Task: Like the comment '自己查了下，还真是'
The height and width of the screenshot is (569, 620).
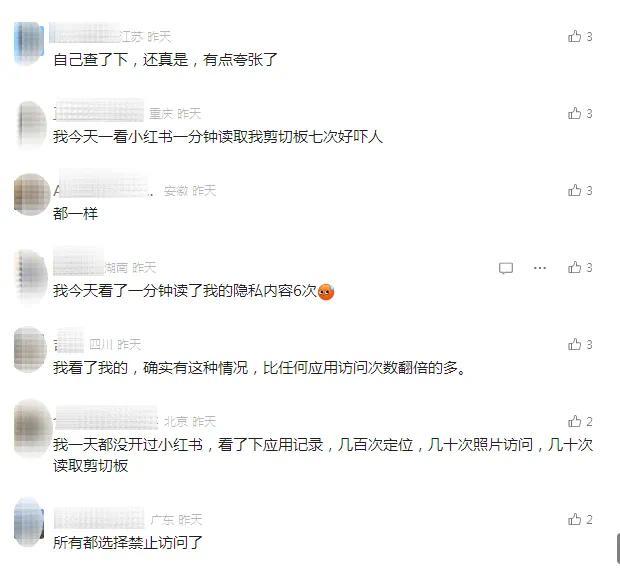Action: coord(575,36)
